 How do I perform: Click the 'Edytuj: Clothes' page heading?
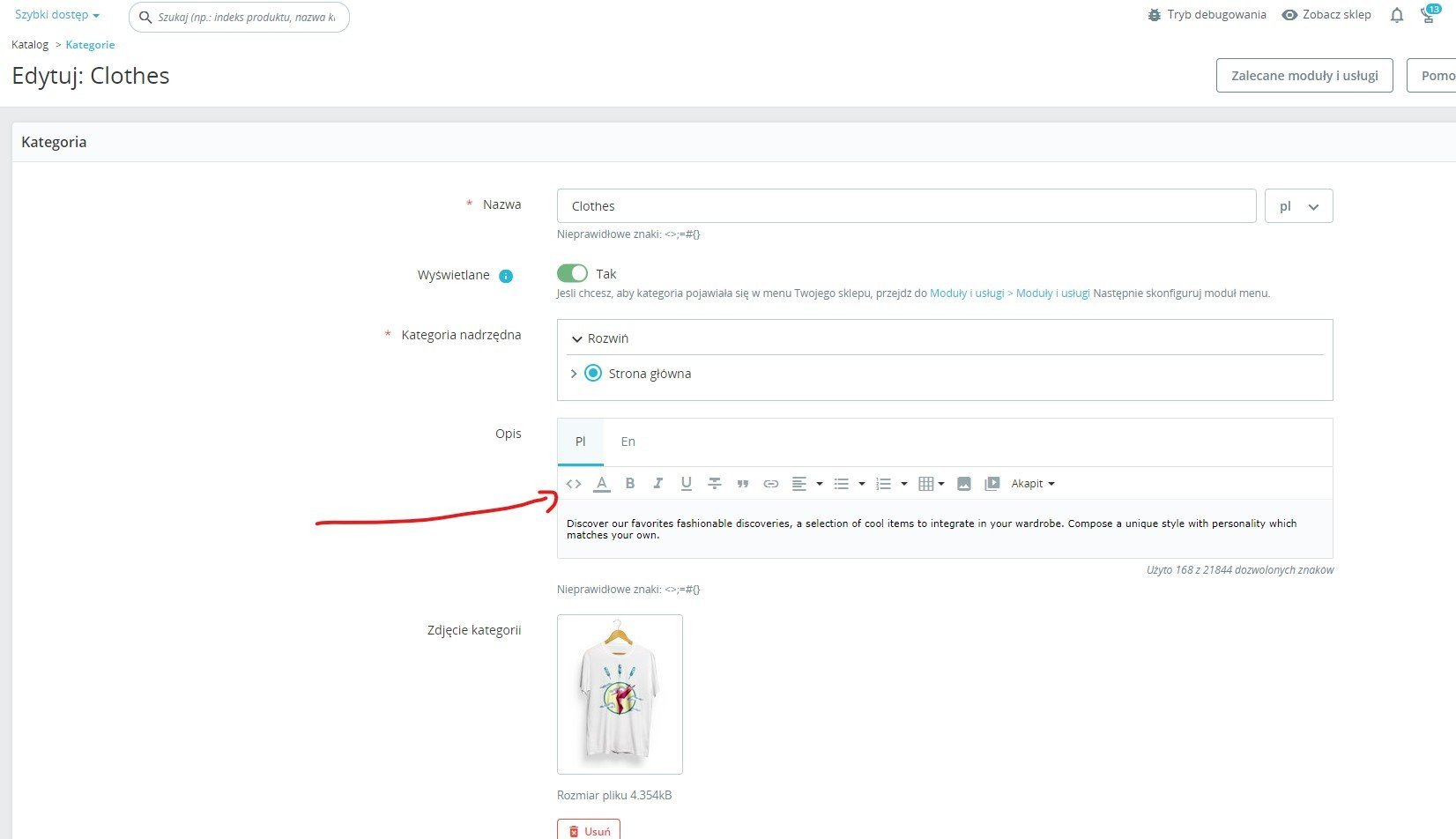tap(91, 76)
